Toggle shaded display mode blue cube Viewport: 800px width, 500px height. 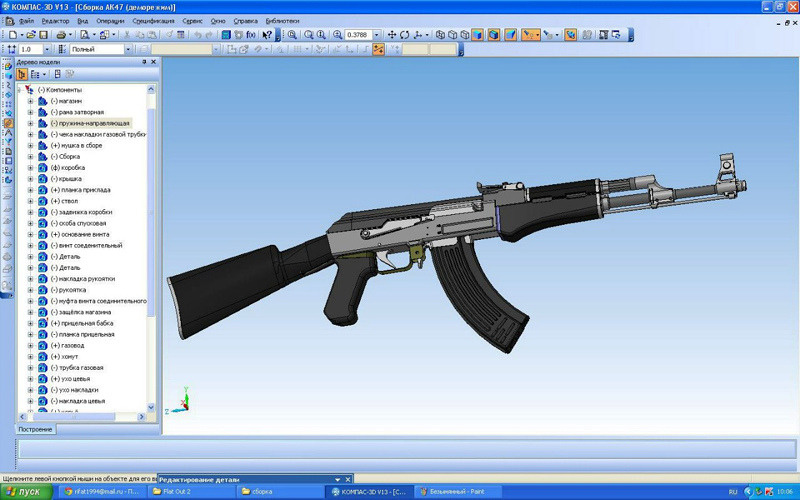click(478, 35)
